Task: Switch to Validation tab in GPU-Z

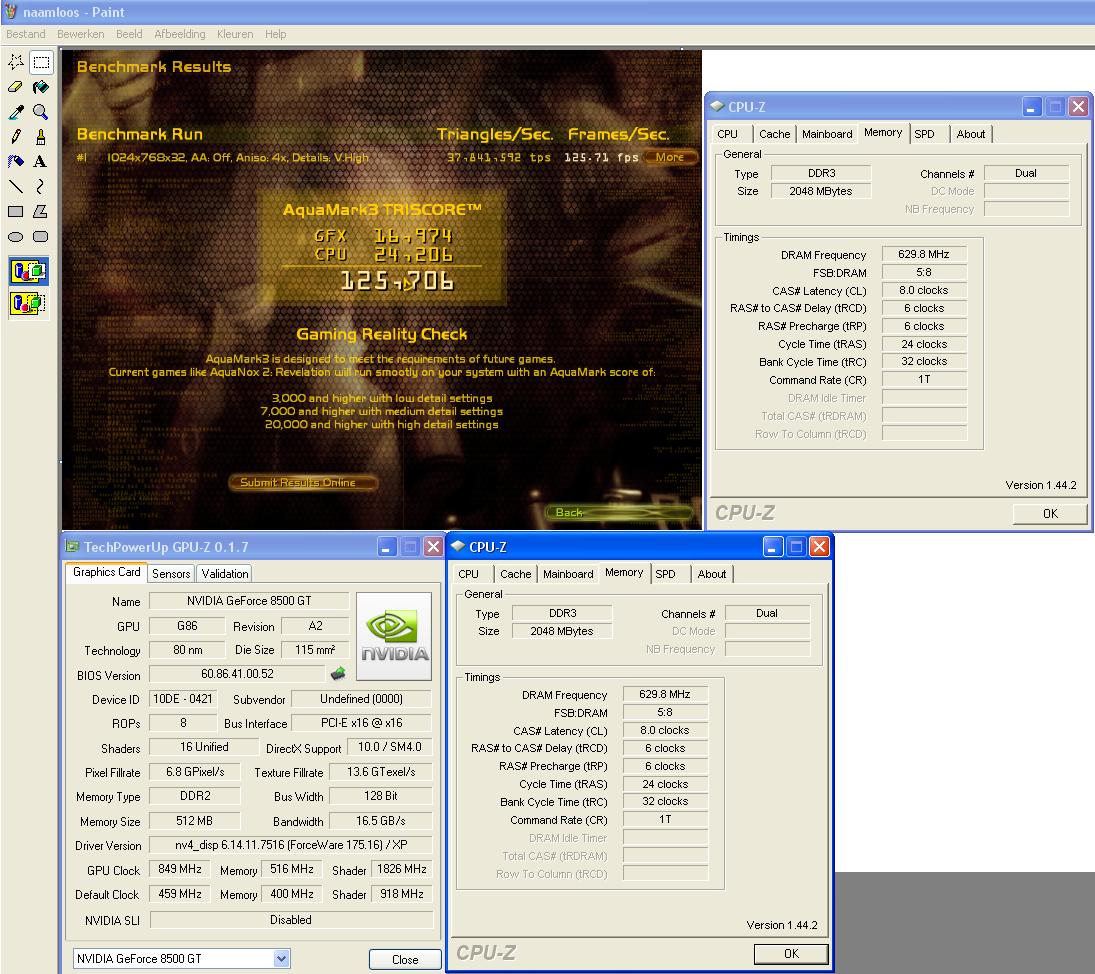Action: (225, 573)
